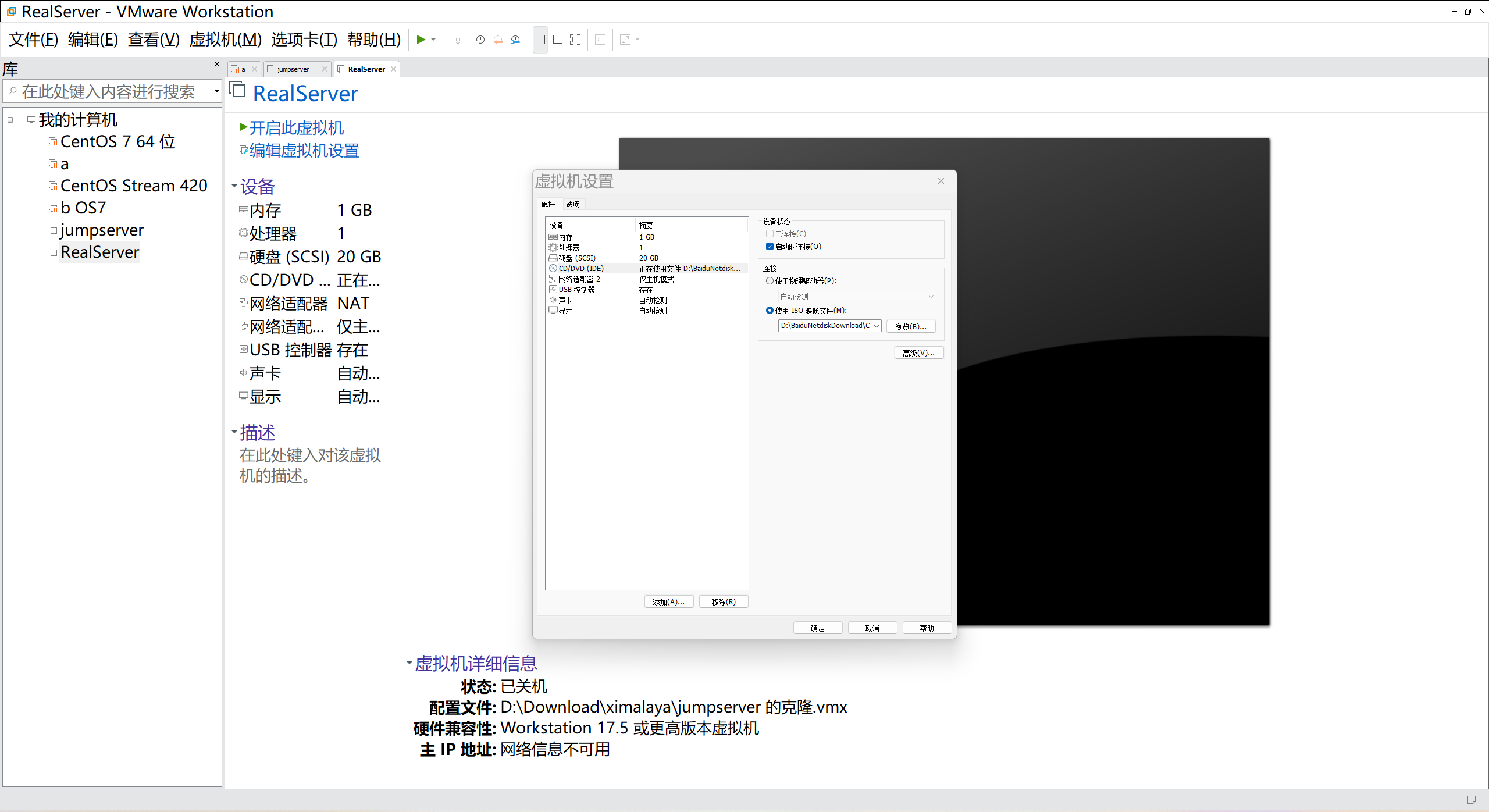The image size is (1489, 812).
Task: Switch to the 选项 tab in settings
Action: [572, 204]
